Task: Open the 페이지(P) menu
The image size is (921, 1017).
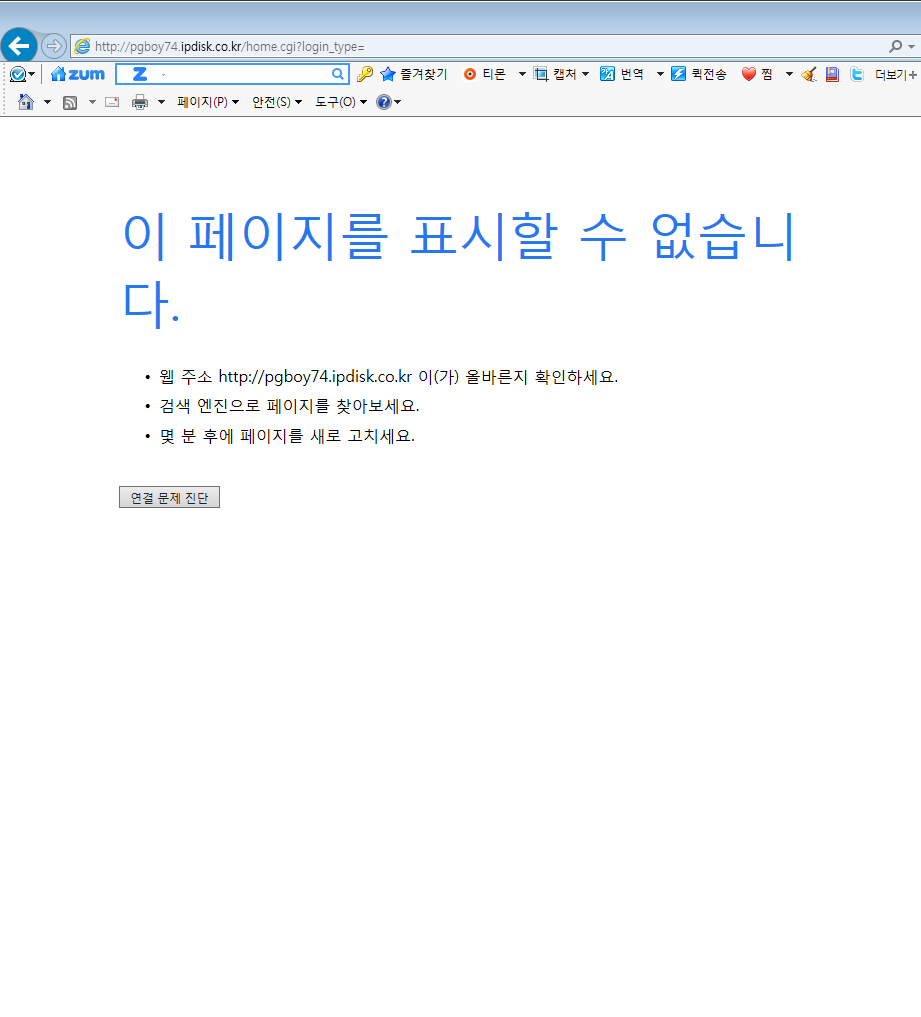Action: tap(208, 102)
